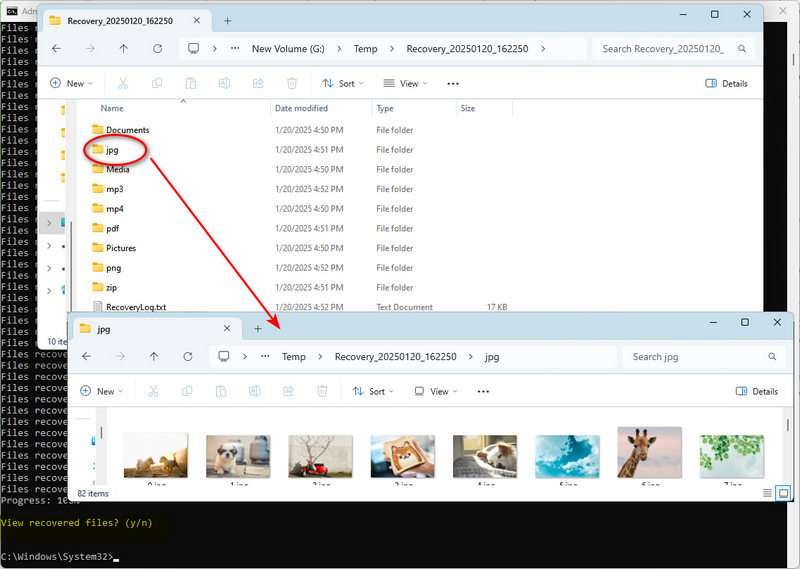
Task: Click the Cut icon in jpg window toolbar
Action: coord(153,391)
